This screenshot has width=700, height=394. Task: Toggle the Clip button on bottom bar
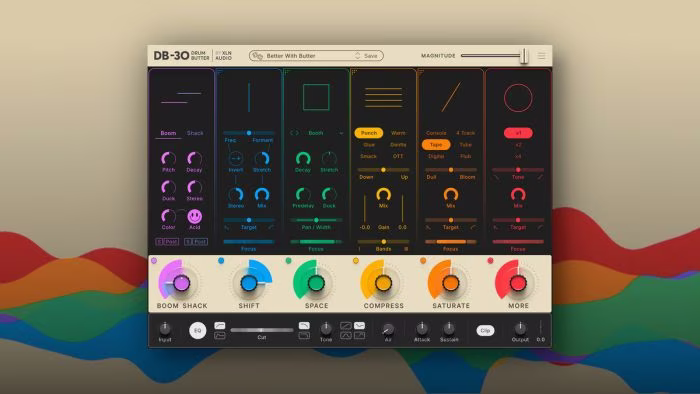[485, 331]
